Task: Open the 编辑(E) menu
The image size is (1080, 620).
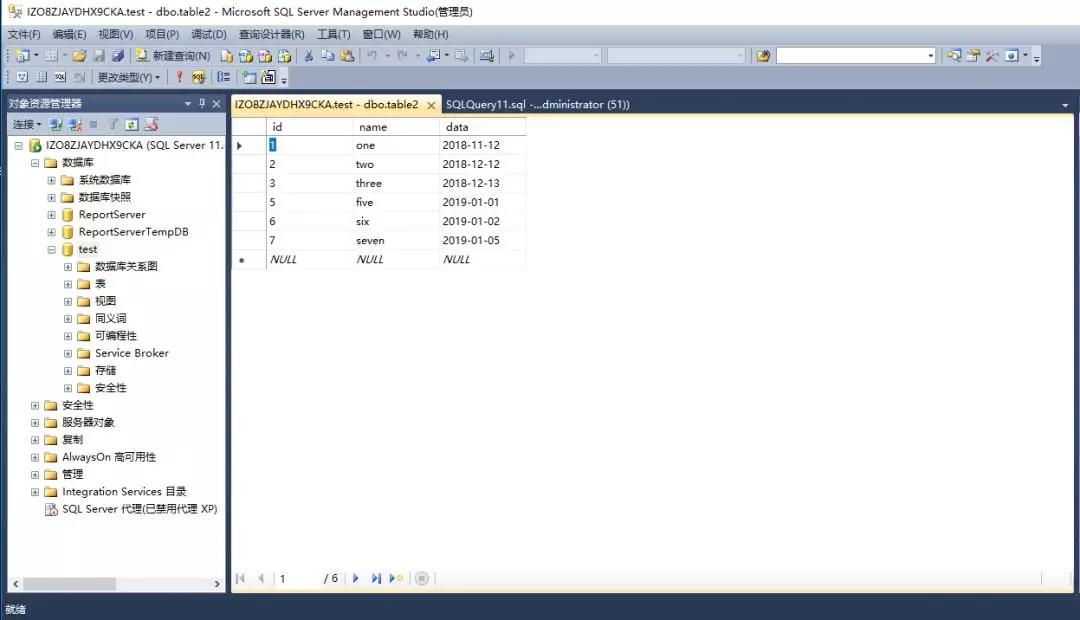Action: pos(70,34)
